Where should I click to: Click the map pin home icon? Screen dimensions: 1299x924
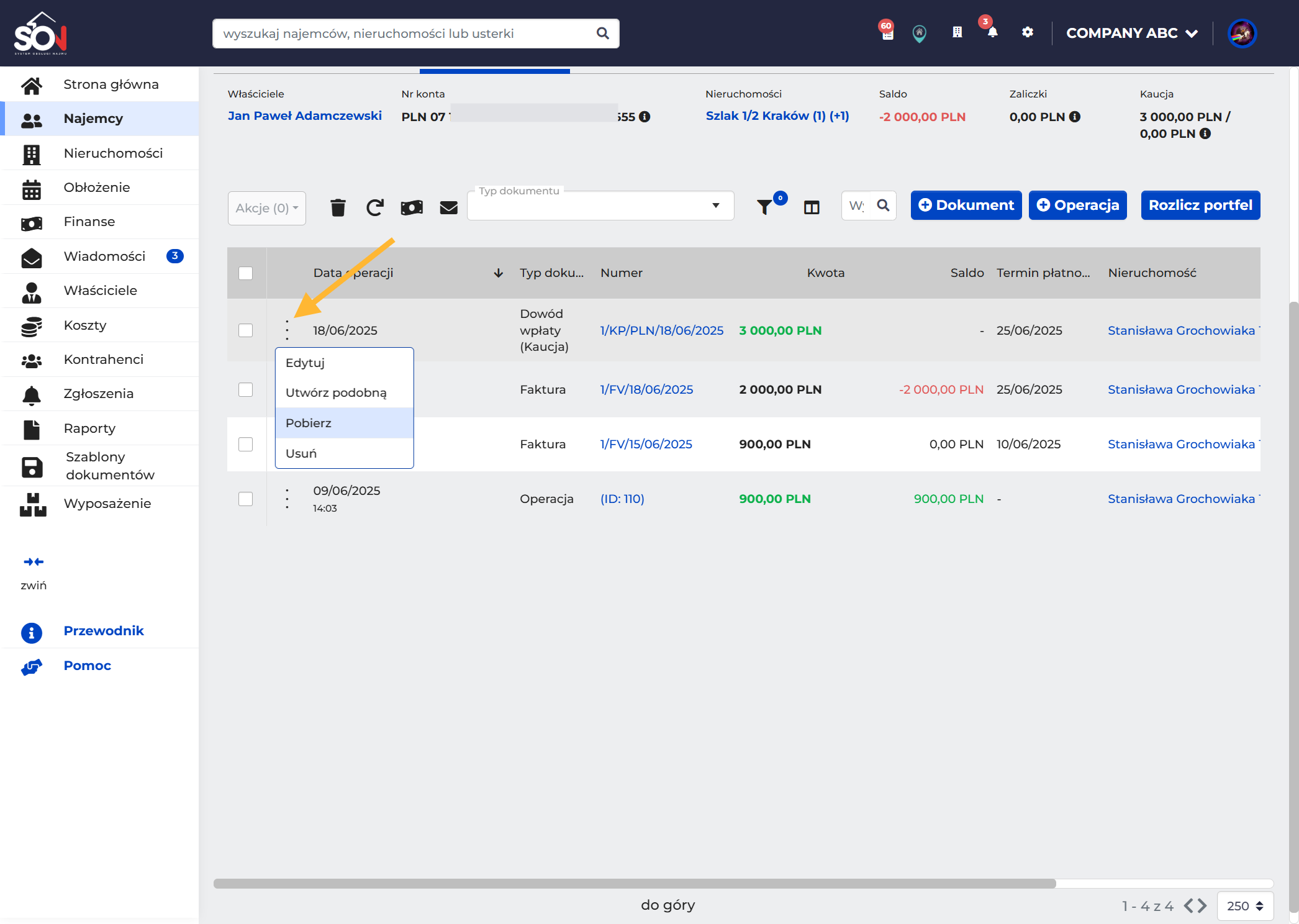920,33
